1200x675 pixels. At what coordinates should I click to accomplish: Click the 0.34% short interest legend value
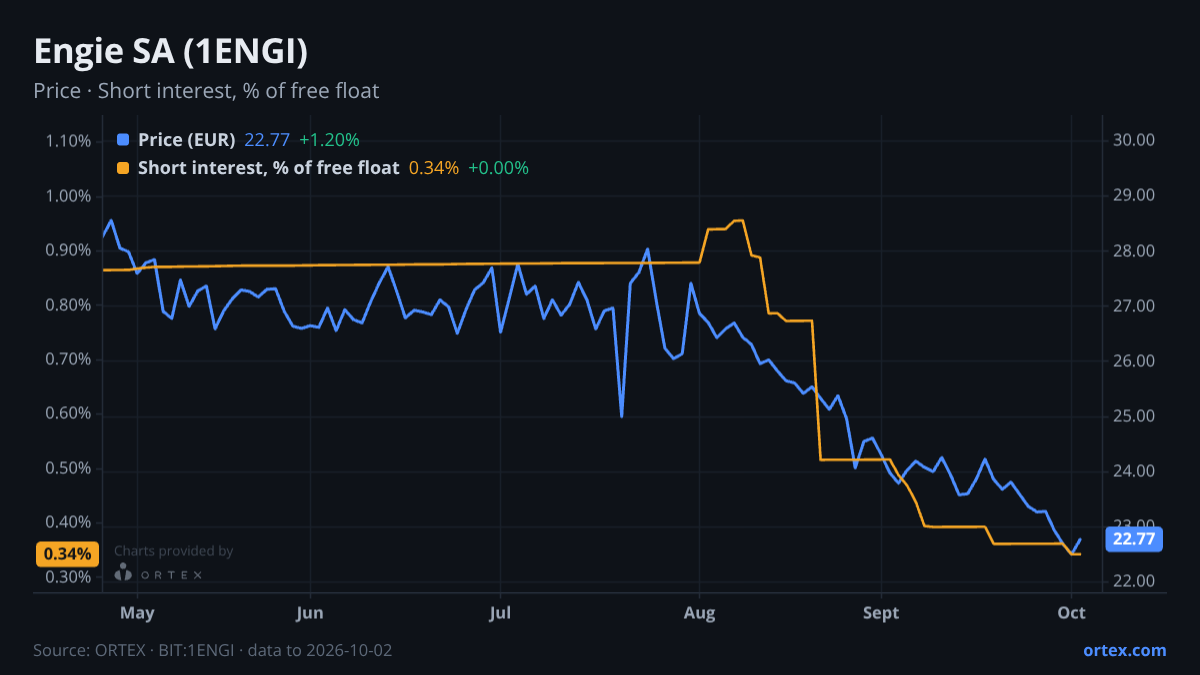[434, 168]
